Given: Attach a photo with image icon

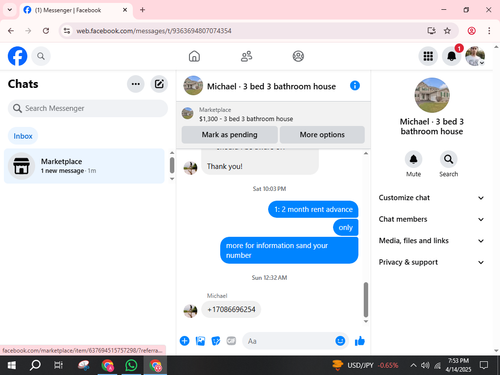Looking at the screenshot, I should pyautogui.click(x=200, y=341).
